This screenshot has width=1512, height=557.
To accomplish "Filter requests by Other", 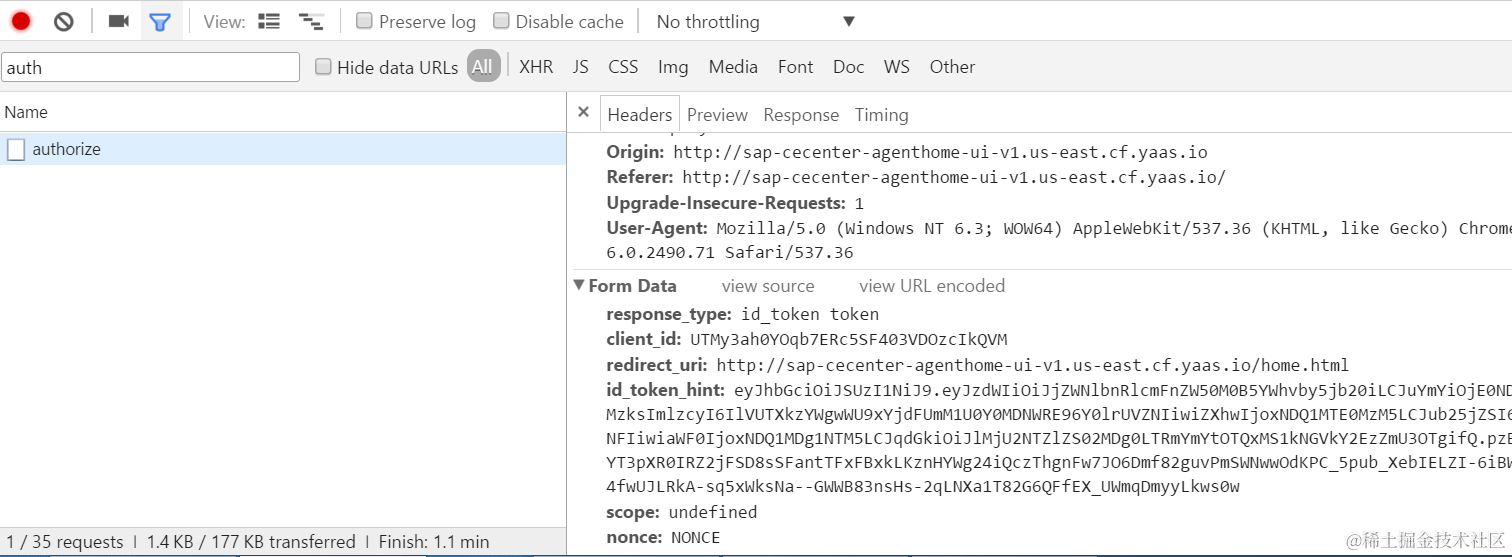I will tap(952, 67).
